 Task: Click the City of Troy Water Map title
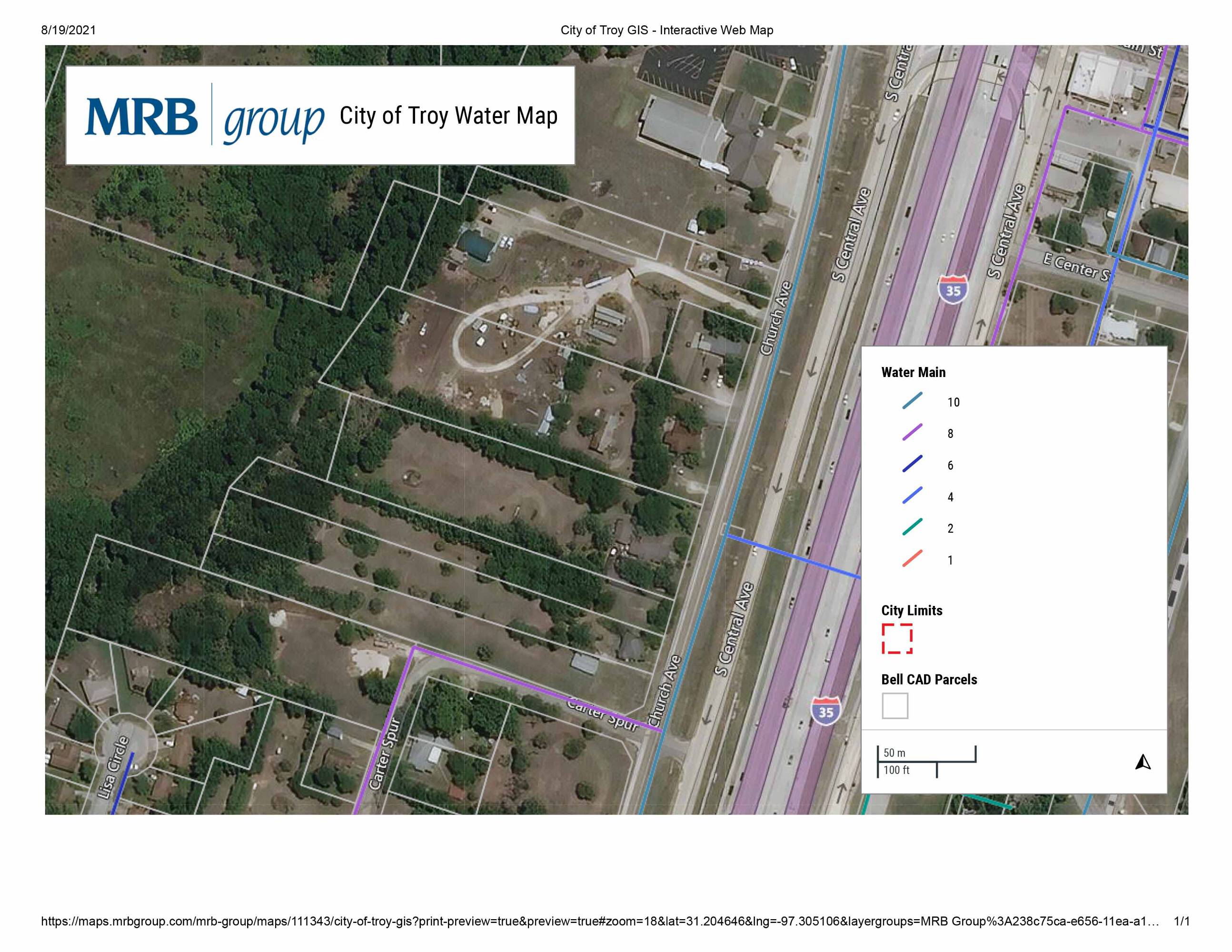tap(448, 116)
